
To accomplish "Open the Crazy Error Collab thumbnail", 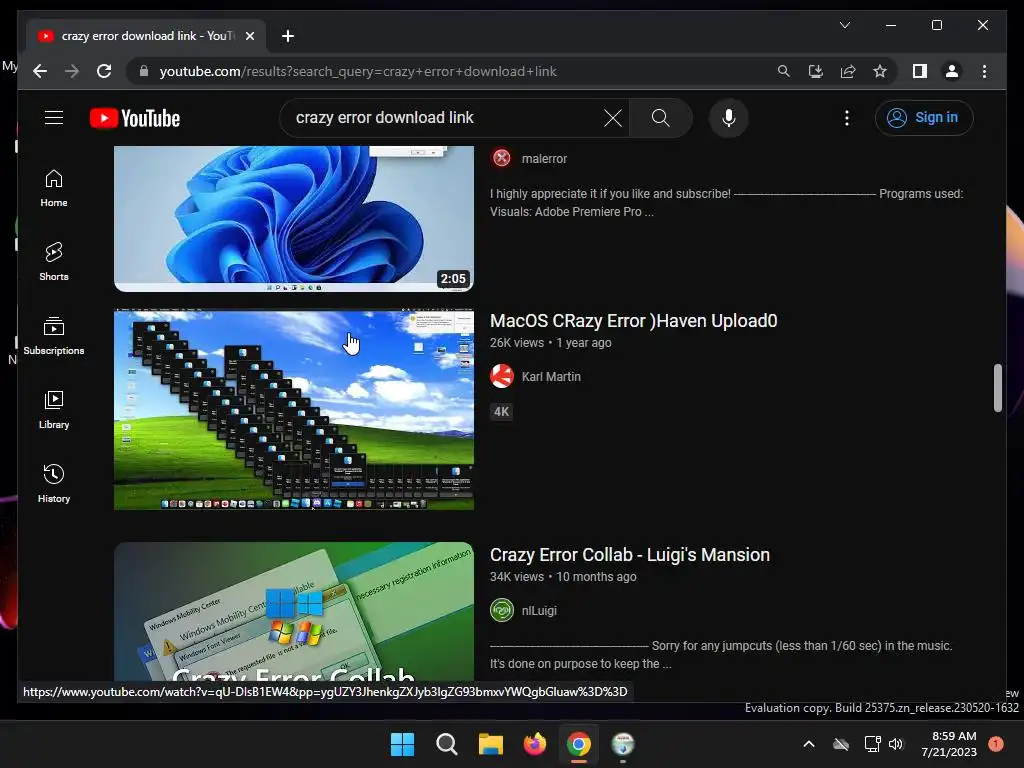I will [294, 611].
